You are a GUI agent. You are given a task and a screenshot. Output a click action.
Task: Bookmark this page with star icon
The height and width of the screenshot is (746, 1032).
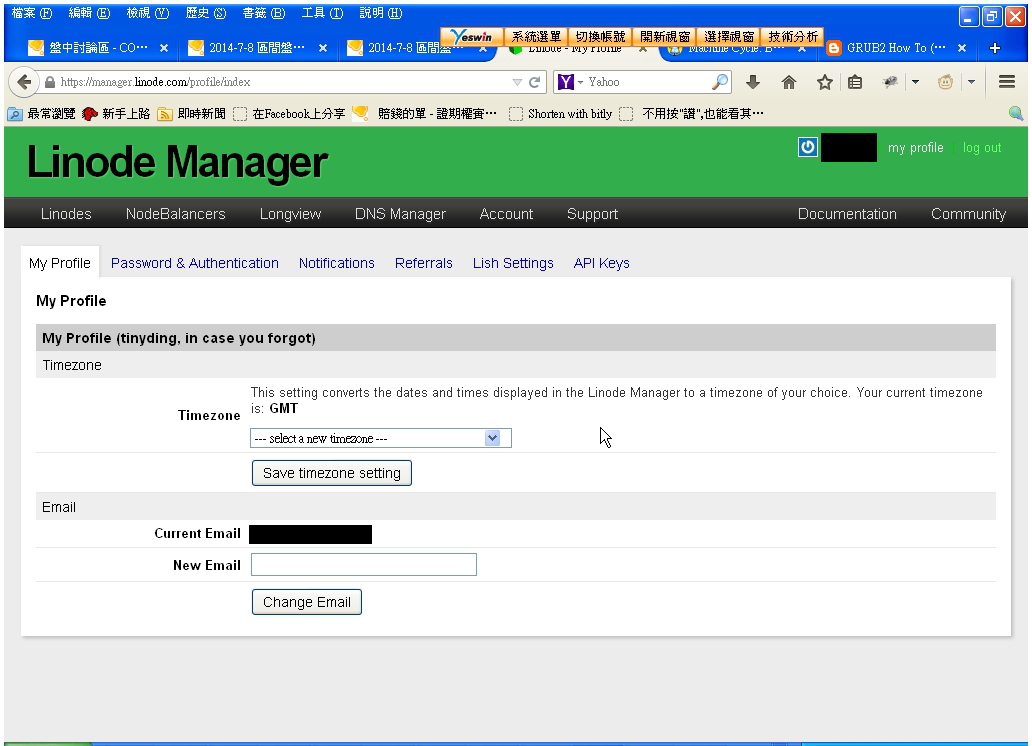(824, 82)
